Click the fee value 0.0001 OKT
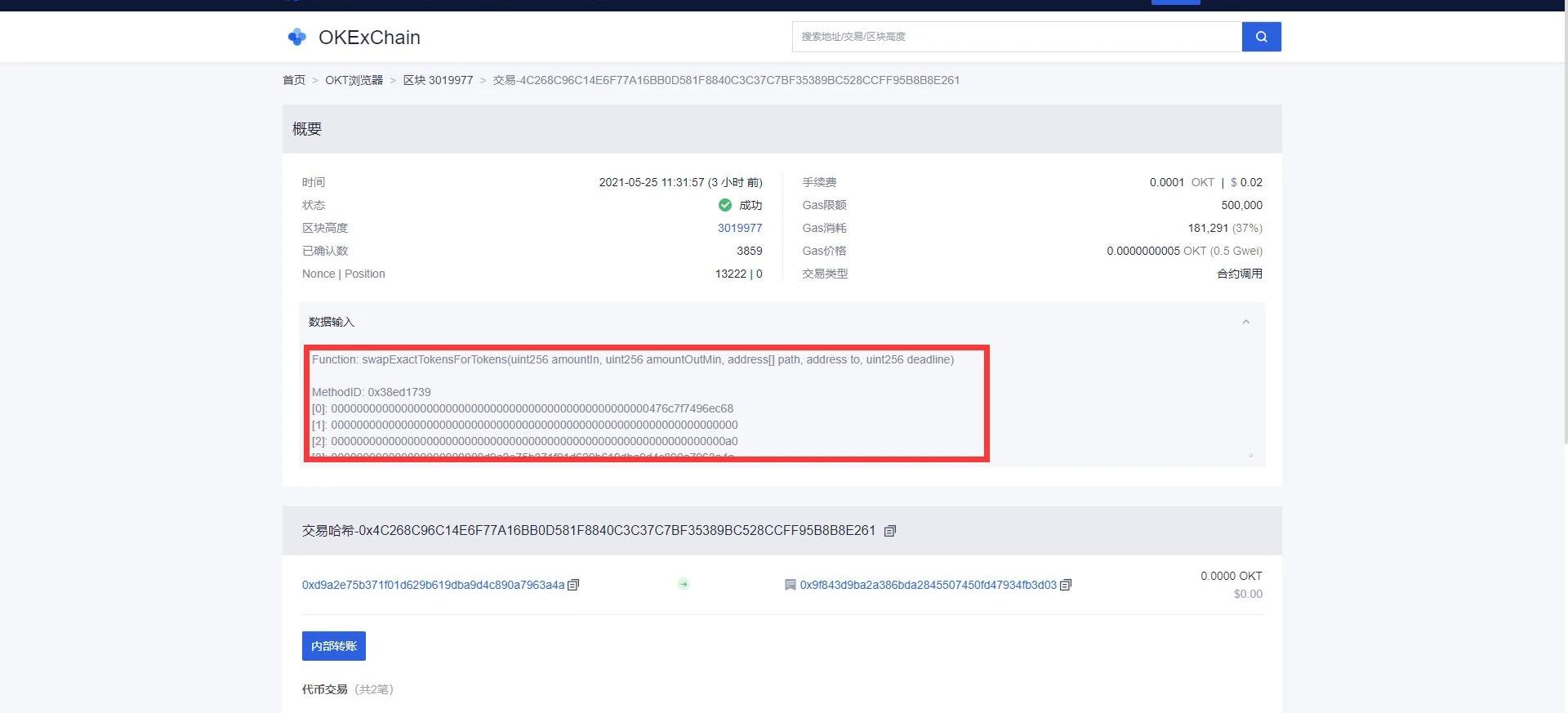 click(x=1182, y=182)
